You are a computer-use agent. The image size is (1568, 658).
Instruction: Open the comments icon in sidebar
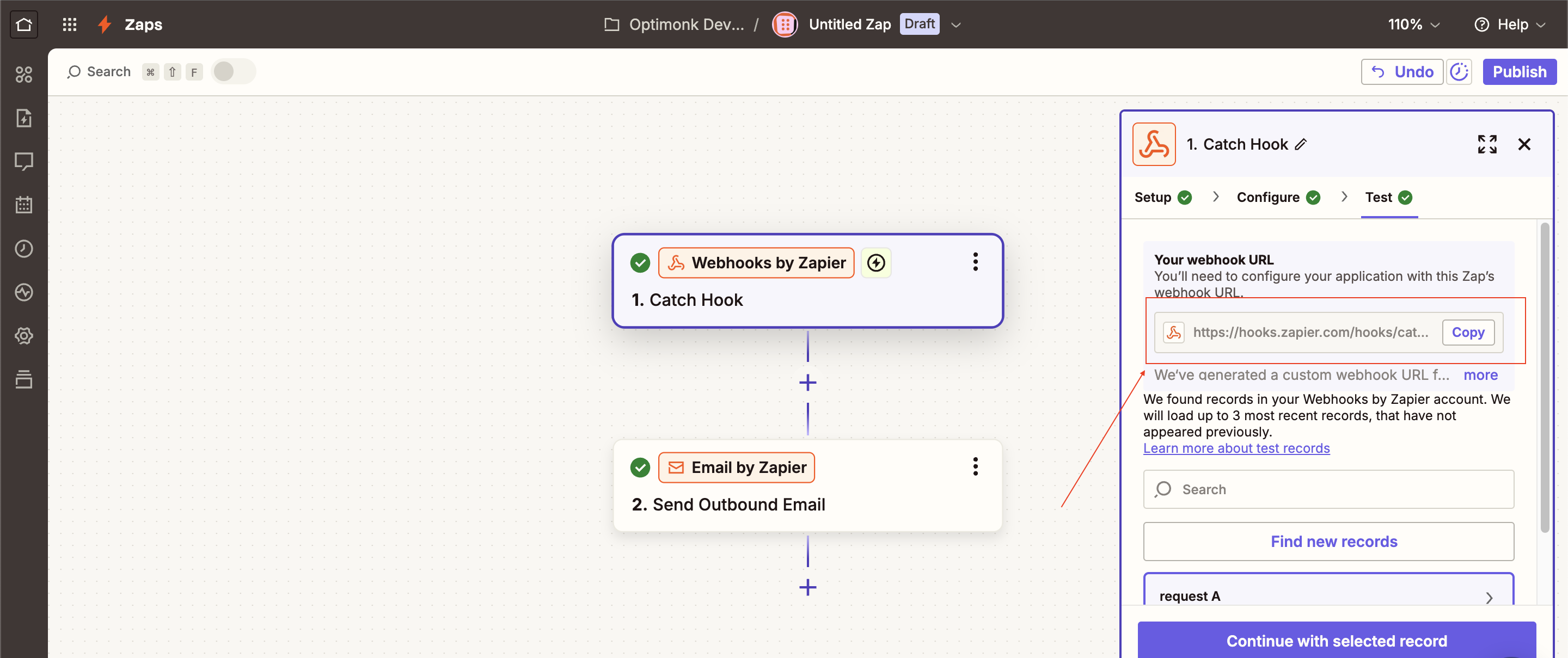point(24,161)
